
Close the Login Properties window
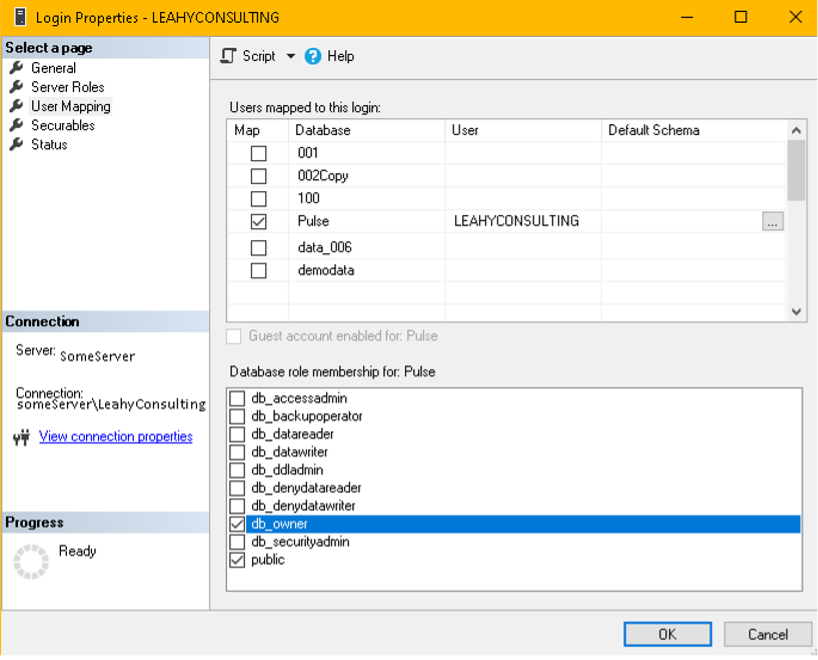(796, 17)
